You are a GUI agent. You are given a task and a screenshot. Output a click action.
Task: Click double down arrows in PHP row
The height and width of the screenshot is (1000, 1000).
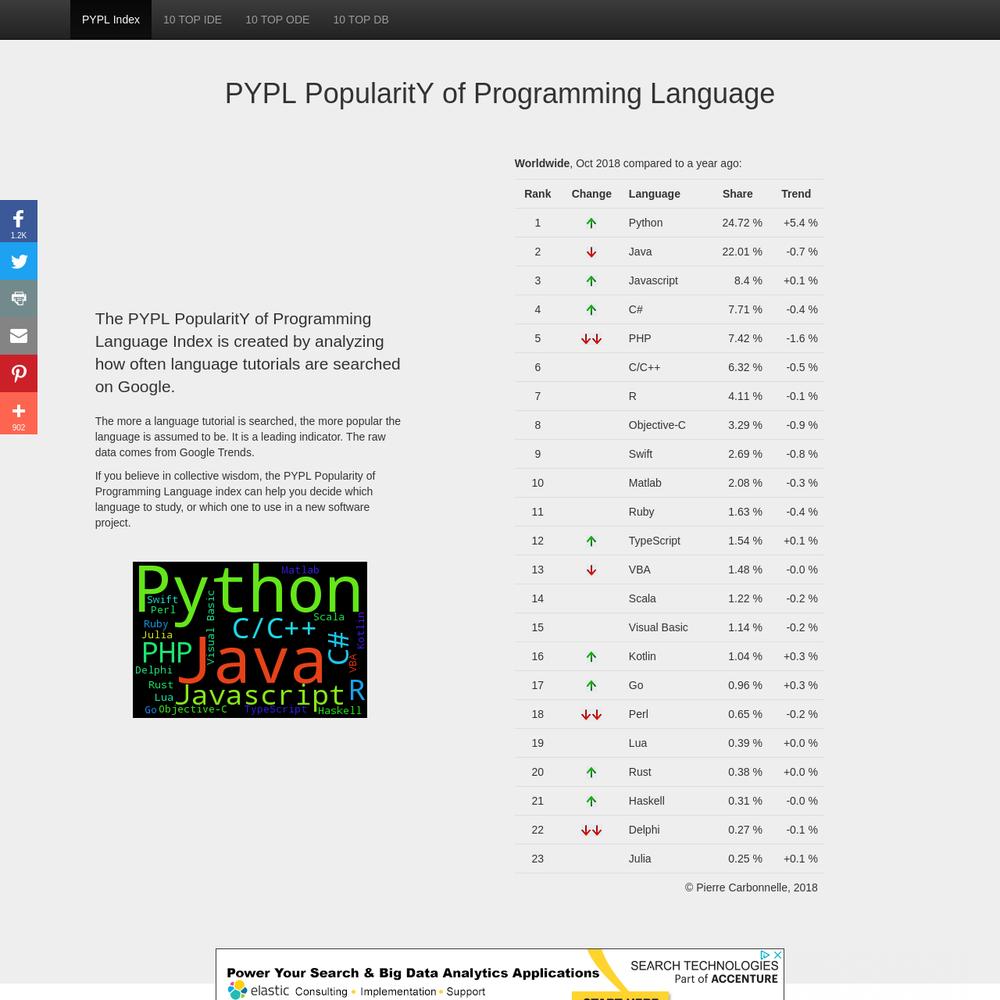[x=591, y=339]
